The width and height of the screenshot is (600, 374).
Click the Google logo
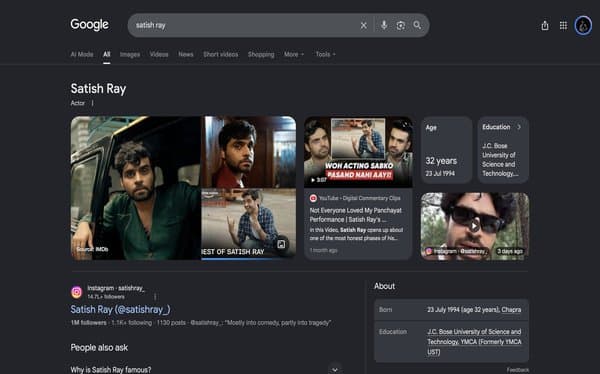[90, 24]
